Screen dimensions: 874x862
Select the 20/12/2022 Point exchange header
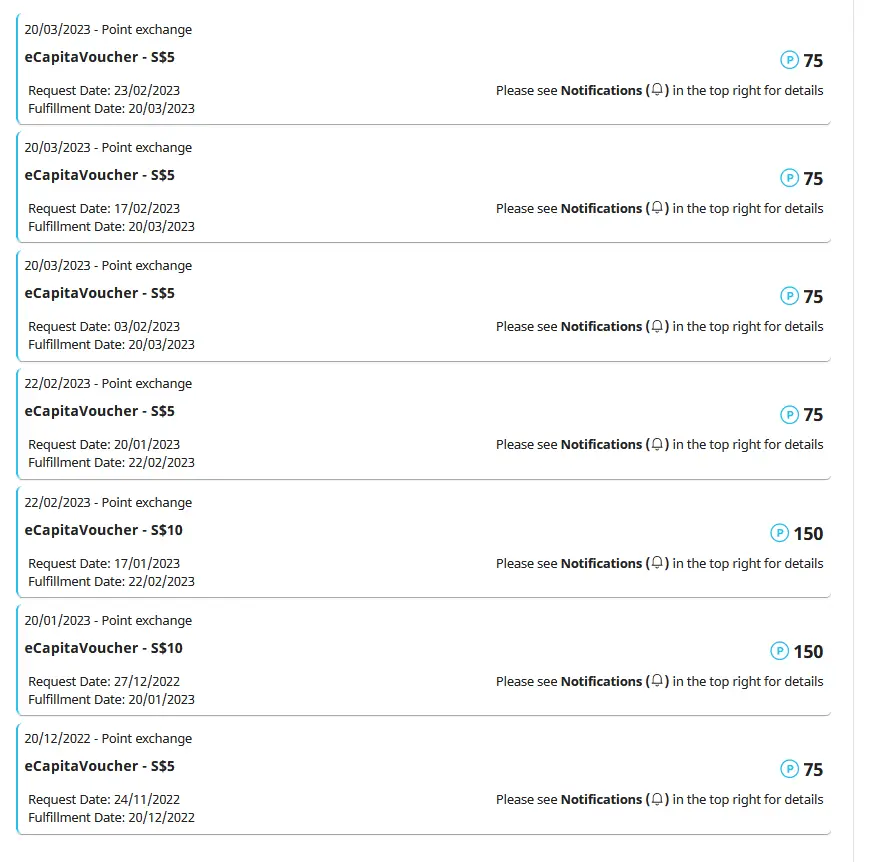click(108, 738)
